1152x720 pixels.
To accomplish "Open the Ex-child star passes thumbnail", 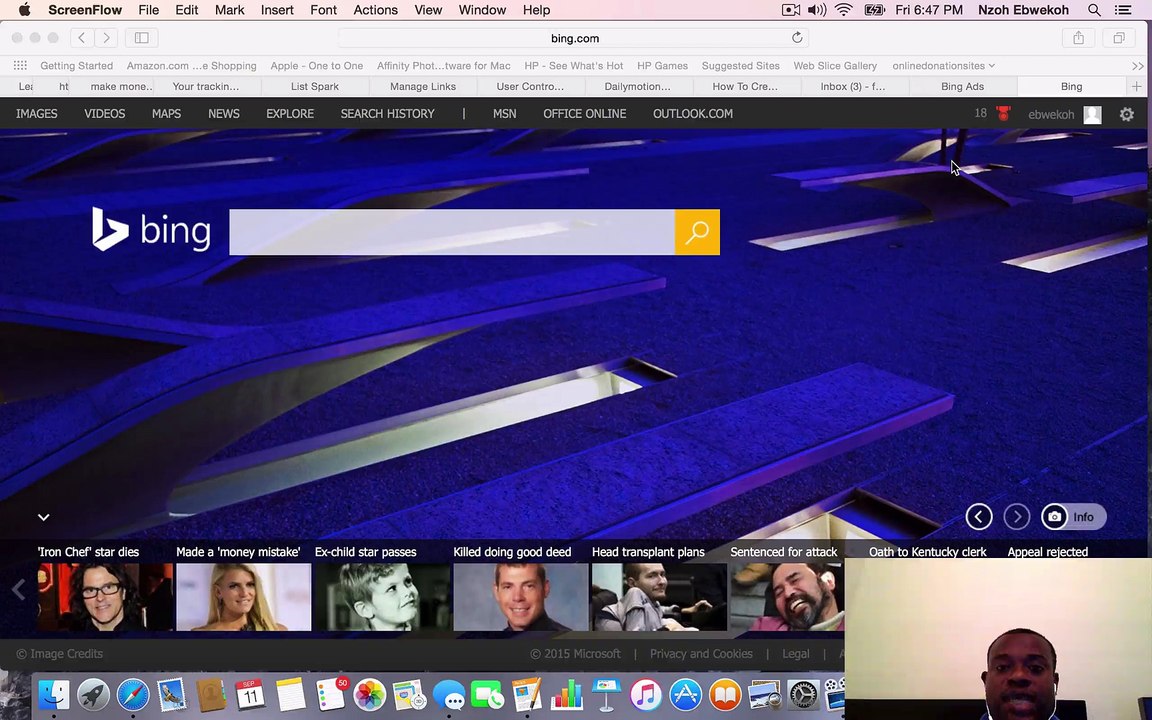I will pyautogui.click(x=382, y=597).
